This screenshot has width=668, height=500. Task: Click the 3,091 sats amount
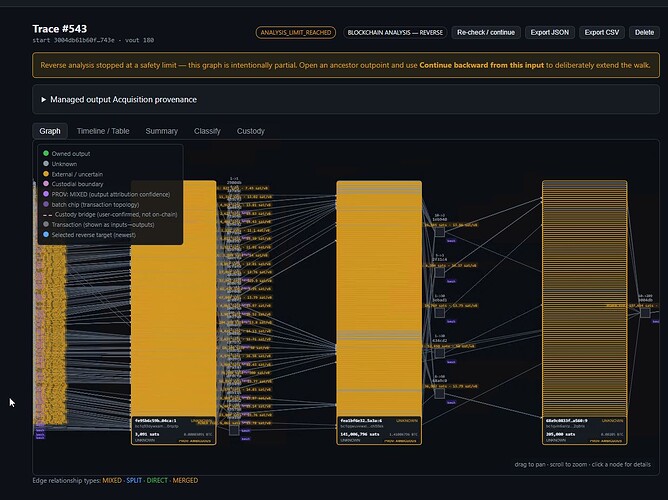pos(147,434)
